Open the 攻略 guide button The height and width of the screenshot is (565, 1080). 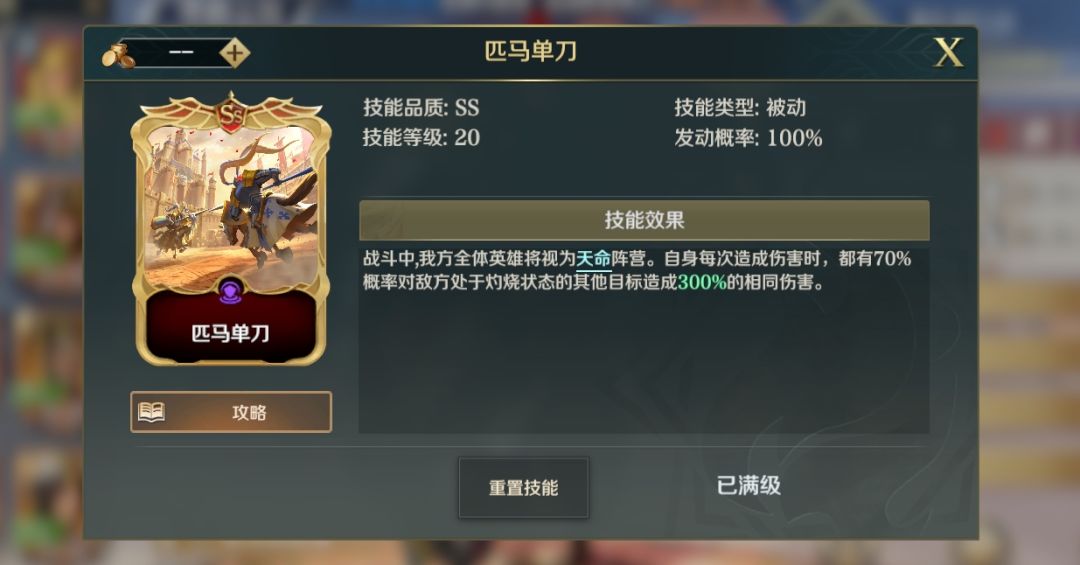coord(231,412)
